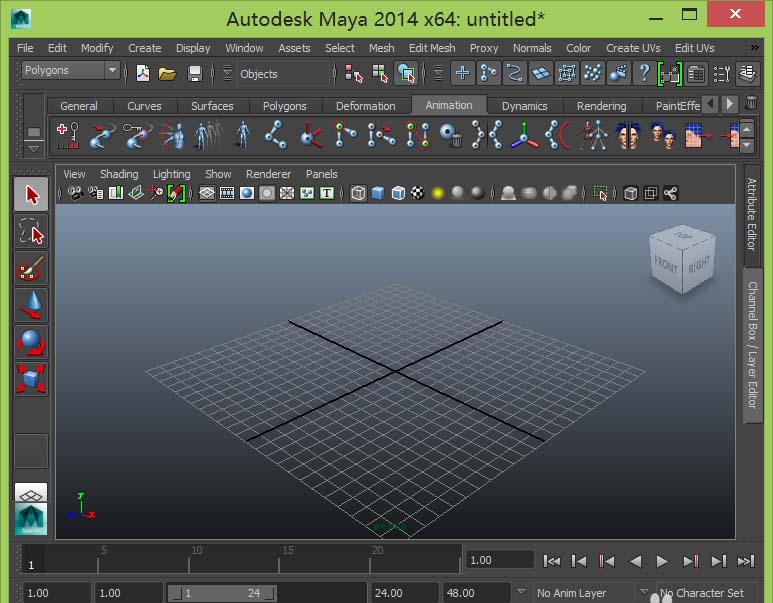The height and width of the screenshot is (603, 773).
Task: Open the Edit Mesh menu
Action: [432, 48]
